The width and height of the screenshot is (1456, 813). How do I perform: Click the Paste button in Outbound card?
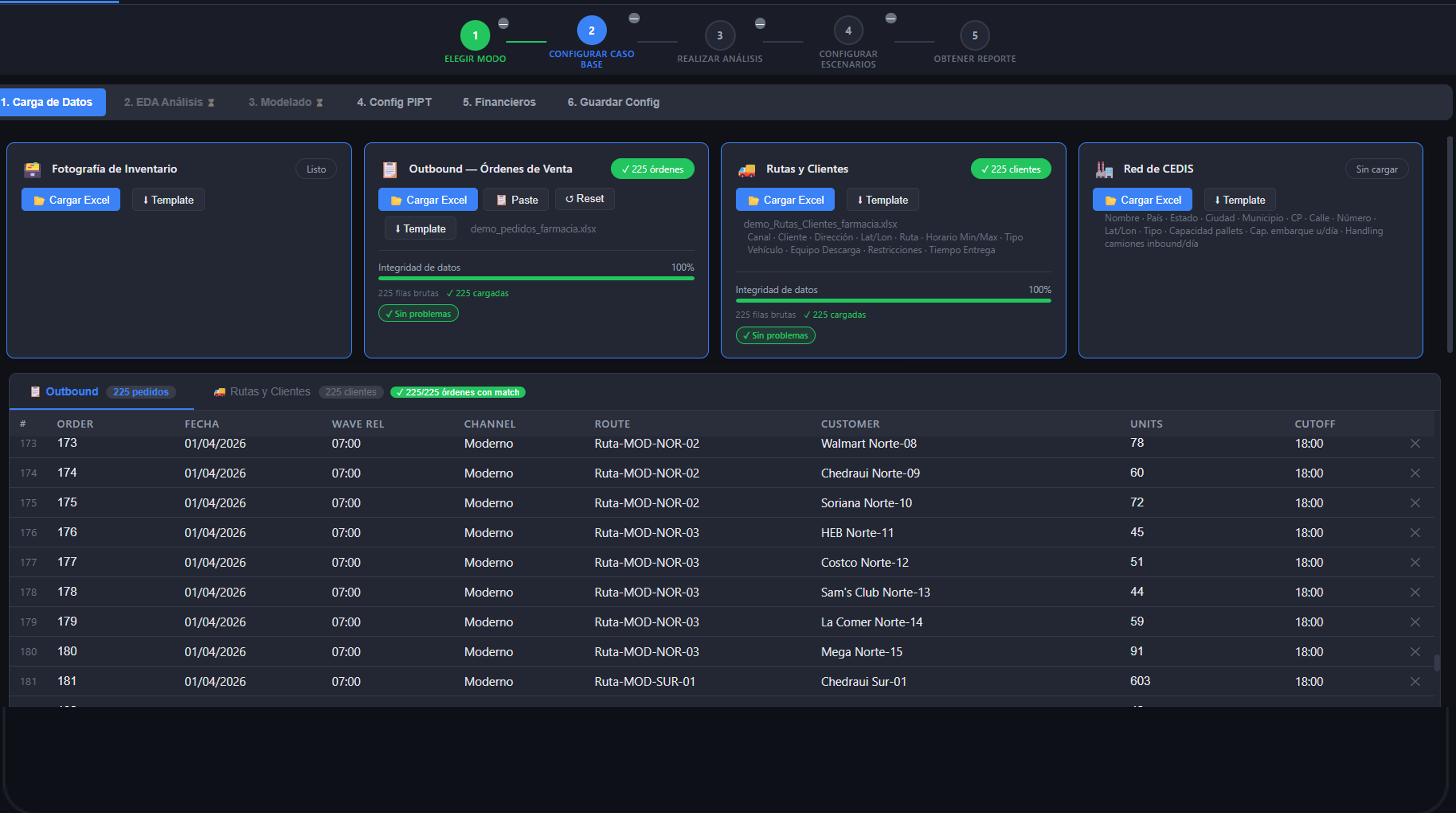(x=516, y=200)
